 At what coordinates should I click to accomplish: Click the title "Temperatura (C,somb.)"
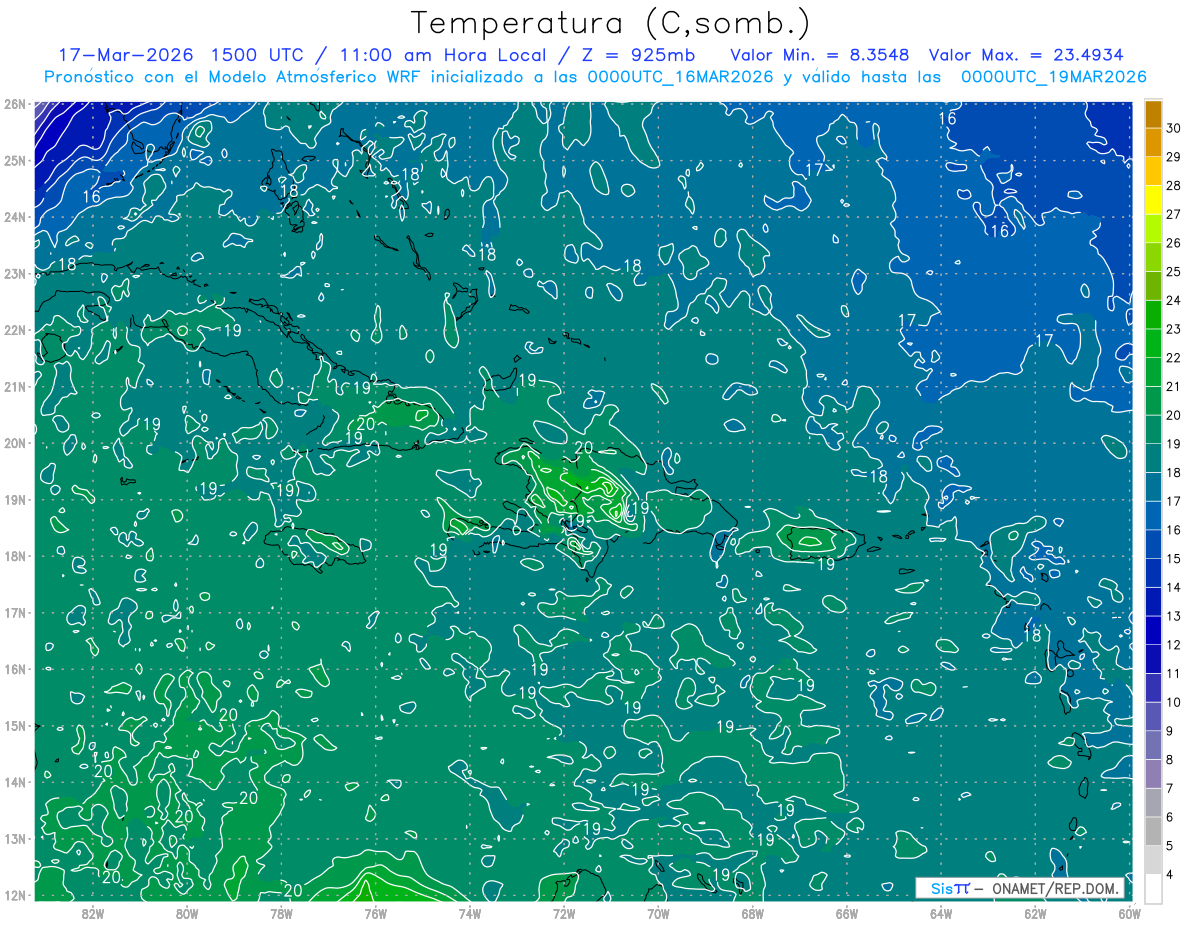coord(611,23)
